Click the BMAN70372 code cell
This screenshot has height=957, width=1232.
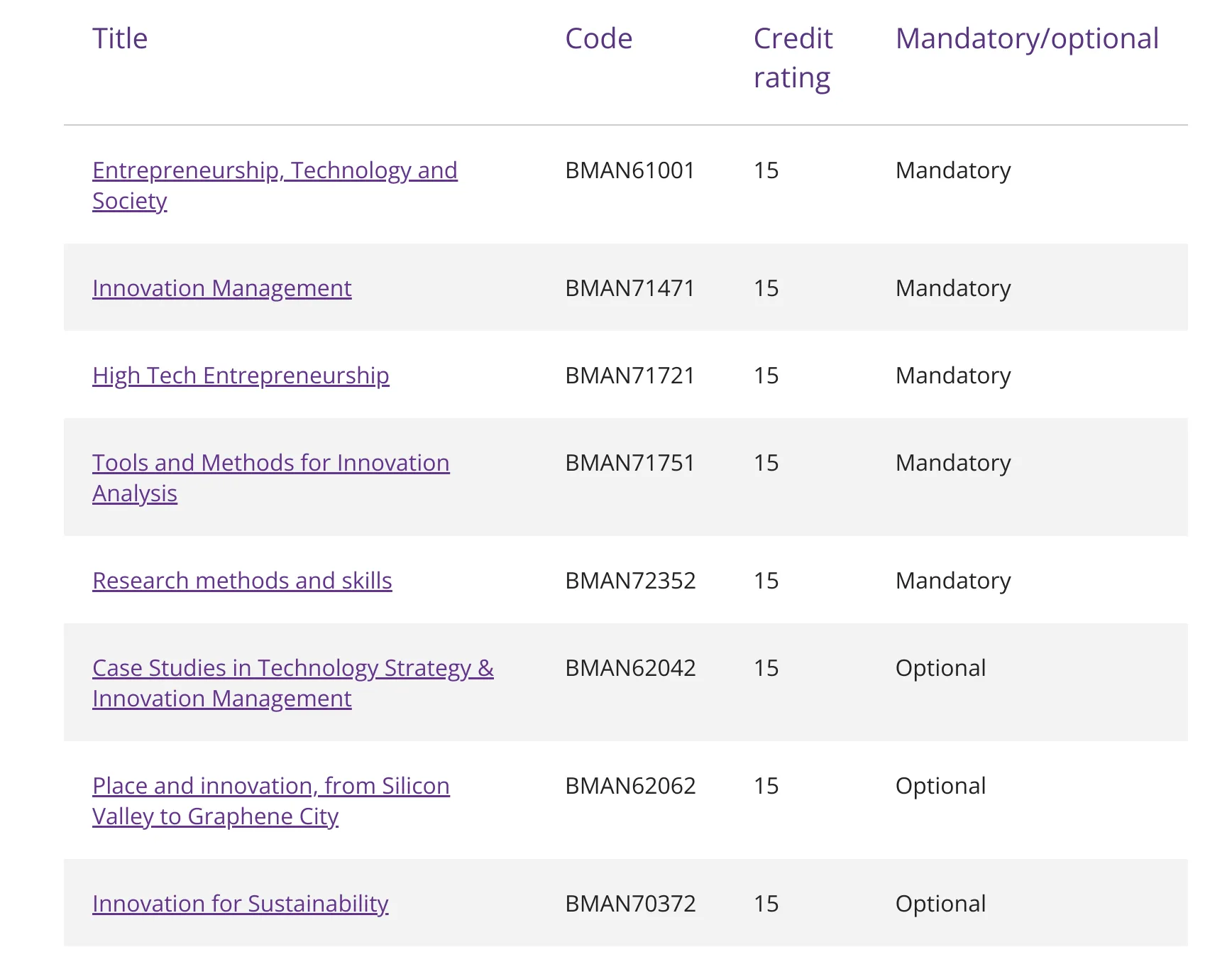click(x=630, y=904)
